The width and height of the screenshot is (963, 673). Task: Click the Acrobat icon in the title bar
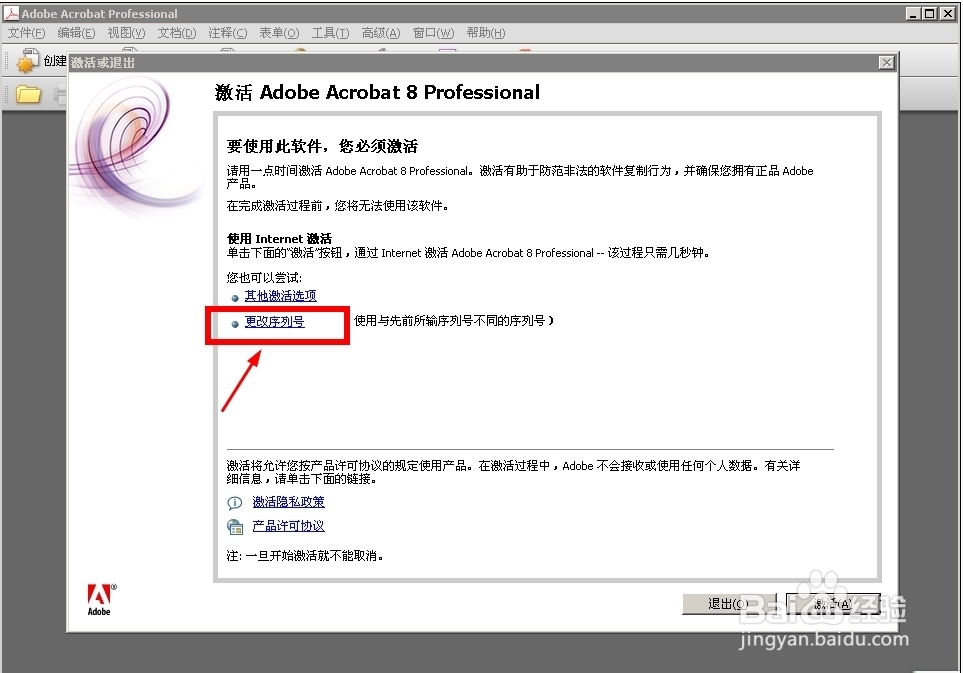(x=9, y=13)
